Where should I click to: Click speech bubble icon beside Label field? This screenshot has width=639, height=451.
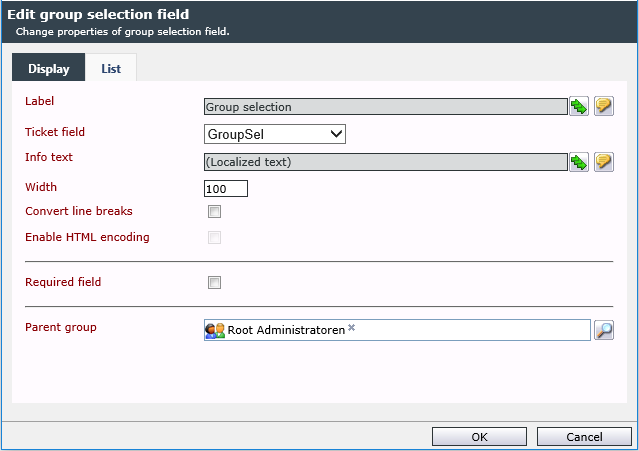pos(604,107)
